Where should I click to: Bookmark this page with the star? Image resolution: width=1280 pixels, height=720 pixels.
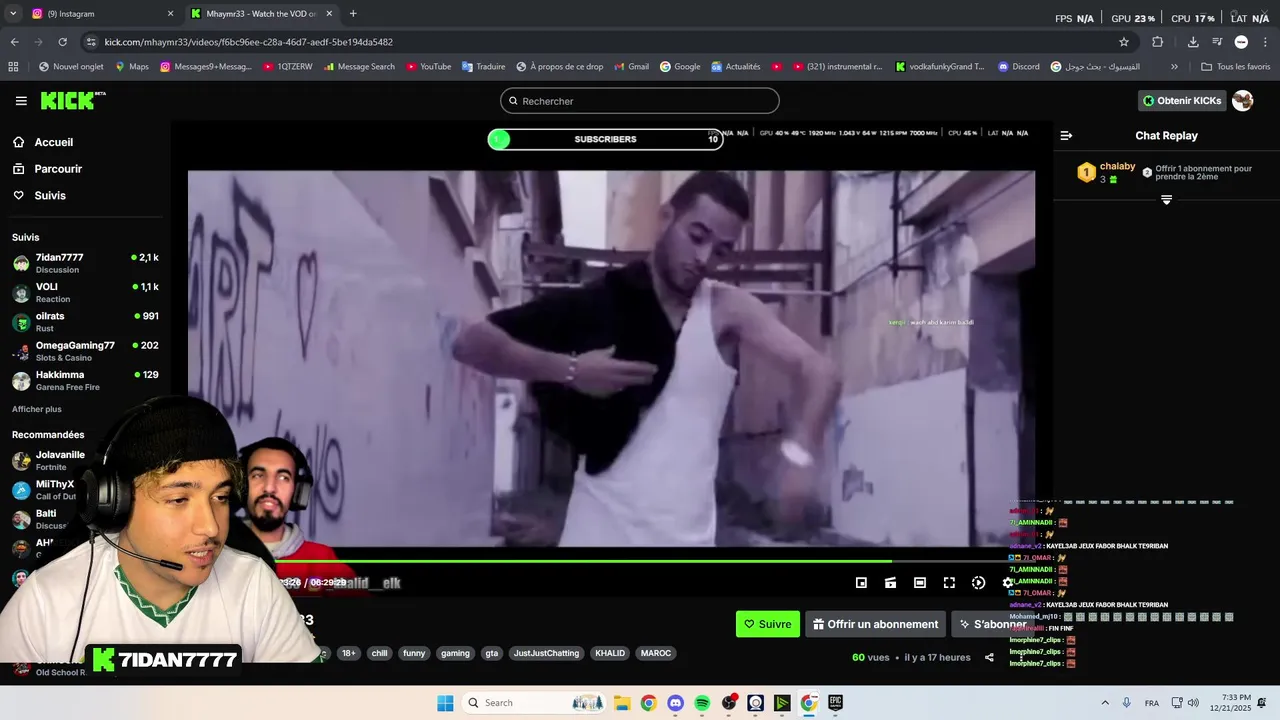tap(1124, 42)
